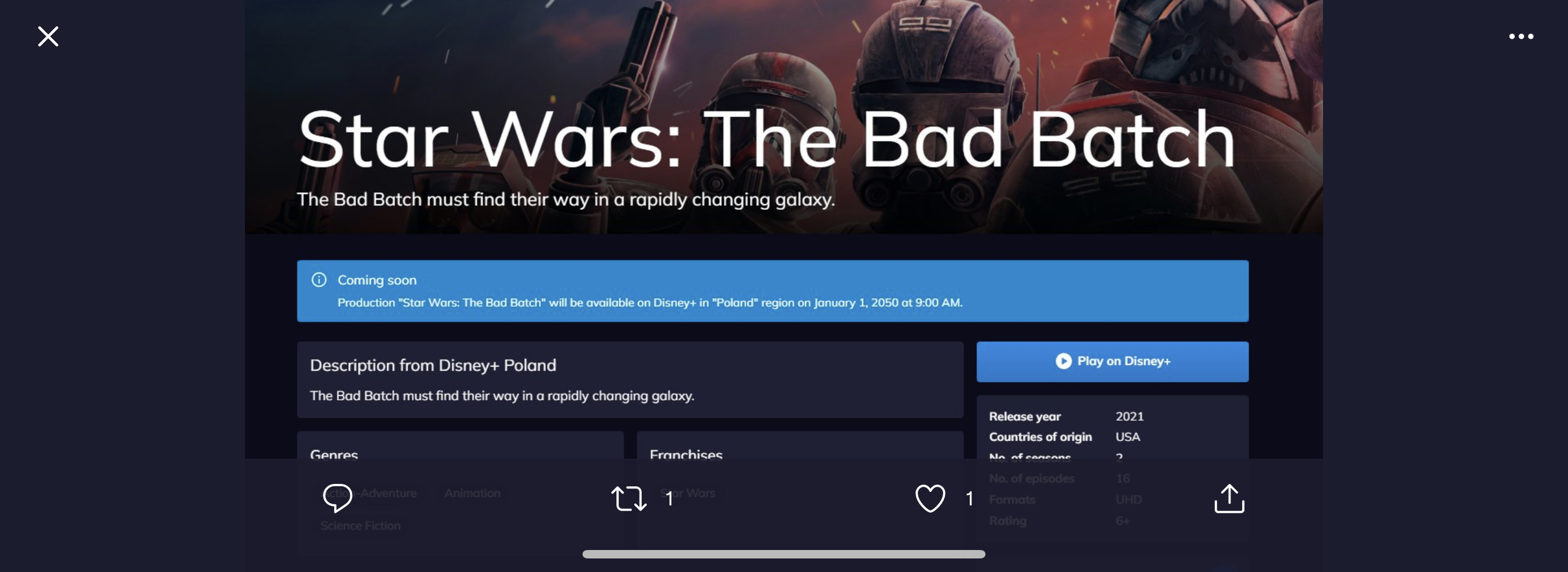The image size is (1568, 572).
Task: Click Description from Disney+ Poland heading
Action: pyautogui.click(x=433, y=365)
